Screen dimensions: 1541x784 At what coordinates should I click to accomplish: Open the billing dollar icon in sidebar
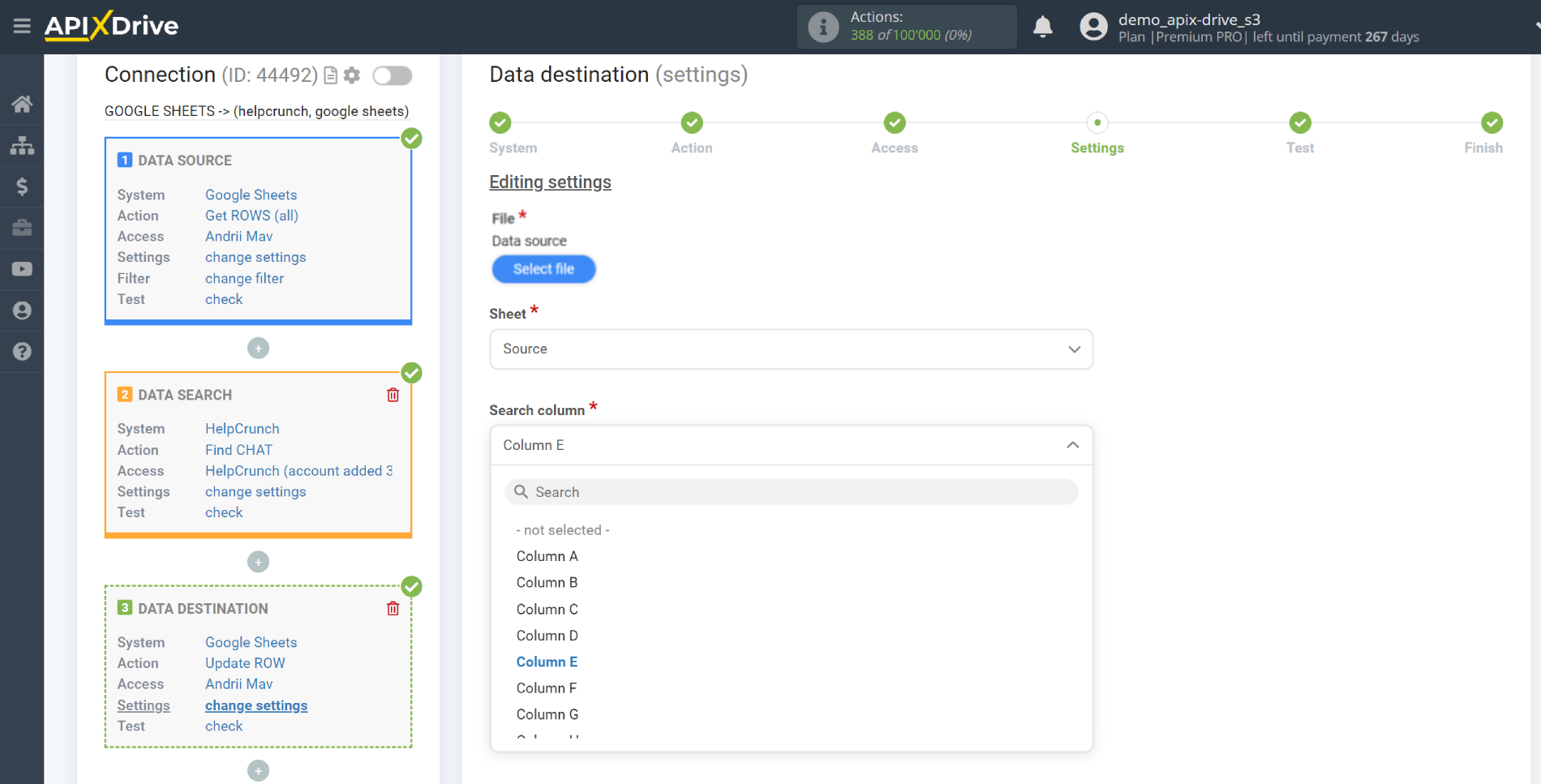point(22,186)
